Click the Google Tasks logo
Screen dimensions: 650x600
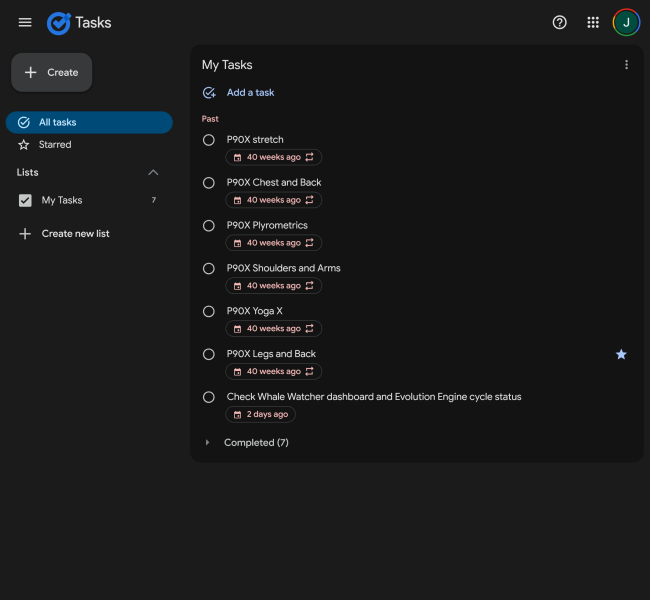click(x=59, y=22)
